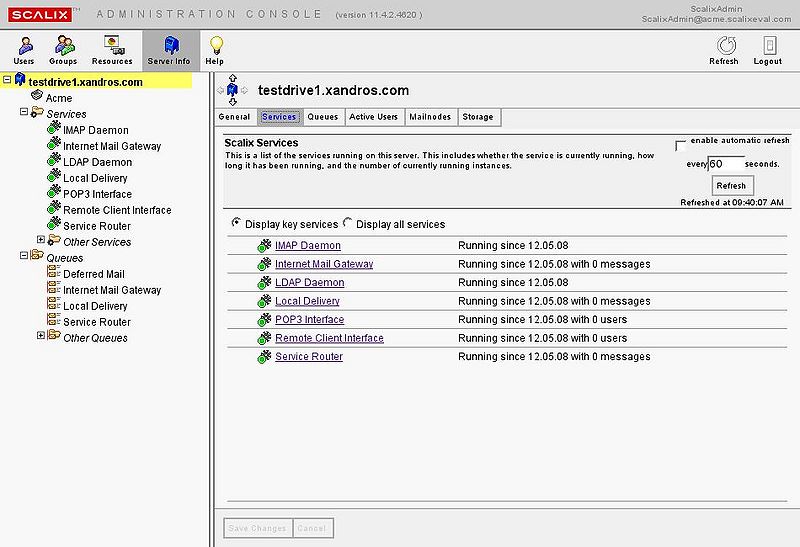This screenshot has height=547, width=800.
Task: Select Display key services radio button
Action: coord(236,223)
